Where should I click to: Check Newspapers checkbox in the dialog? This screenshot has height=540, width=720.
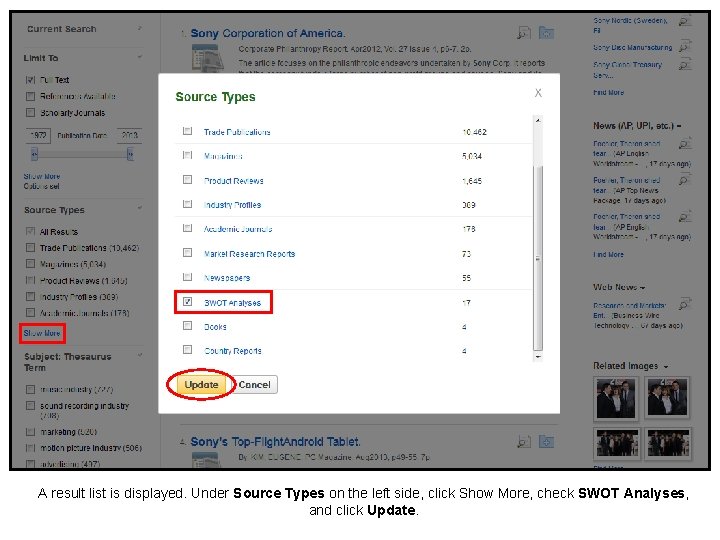(x=187, y=277)
